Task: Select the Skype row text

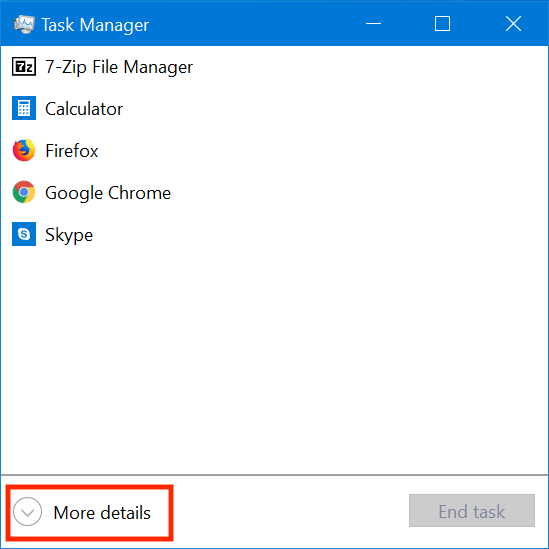Action: (69, 235)
